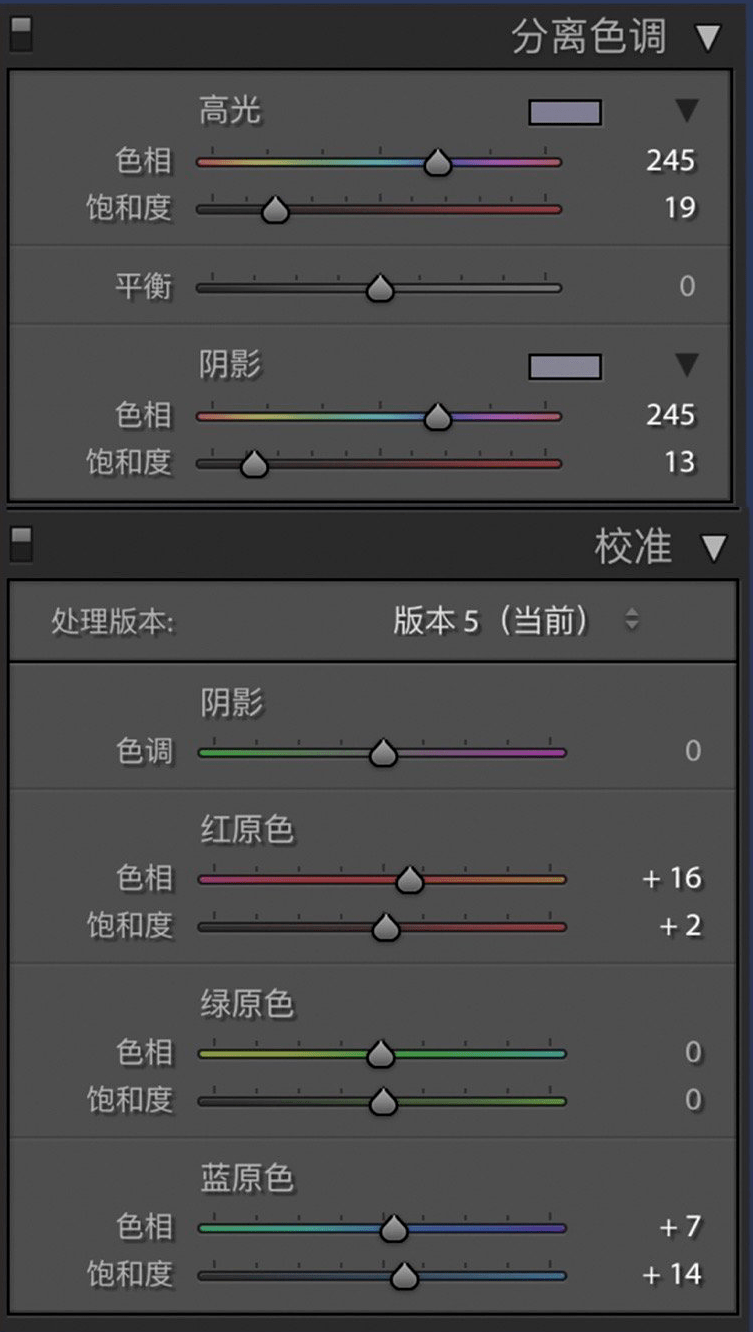Image resolution: width=753 pixels, height=1332 pixels.
Task: Open the 高光 (Highlights) color swatch
Action: click(565, 113)
